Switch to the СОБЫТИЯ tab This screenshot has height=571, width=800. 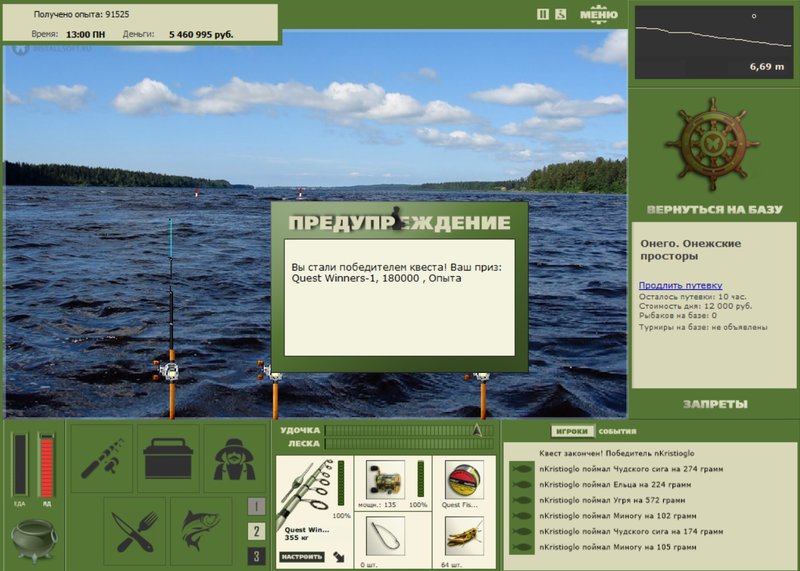[617, 432]
